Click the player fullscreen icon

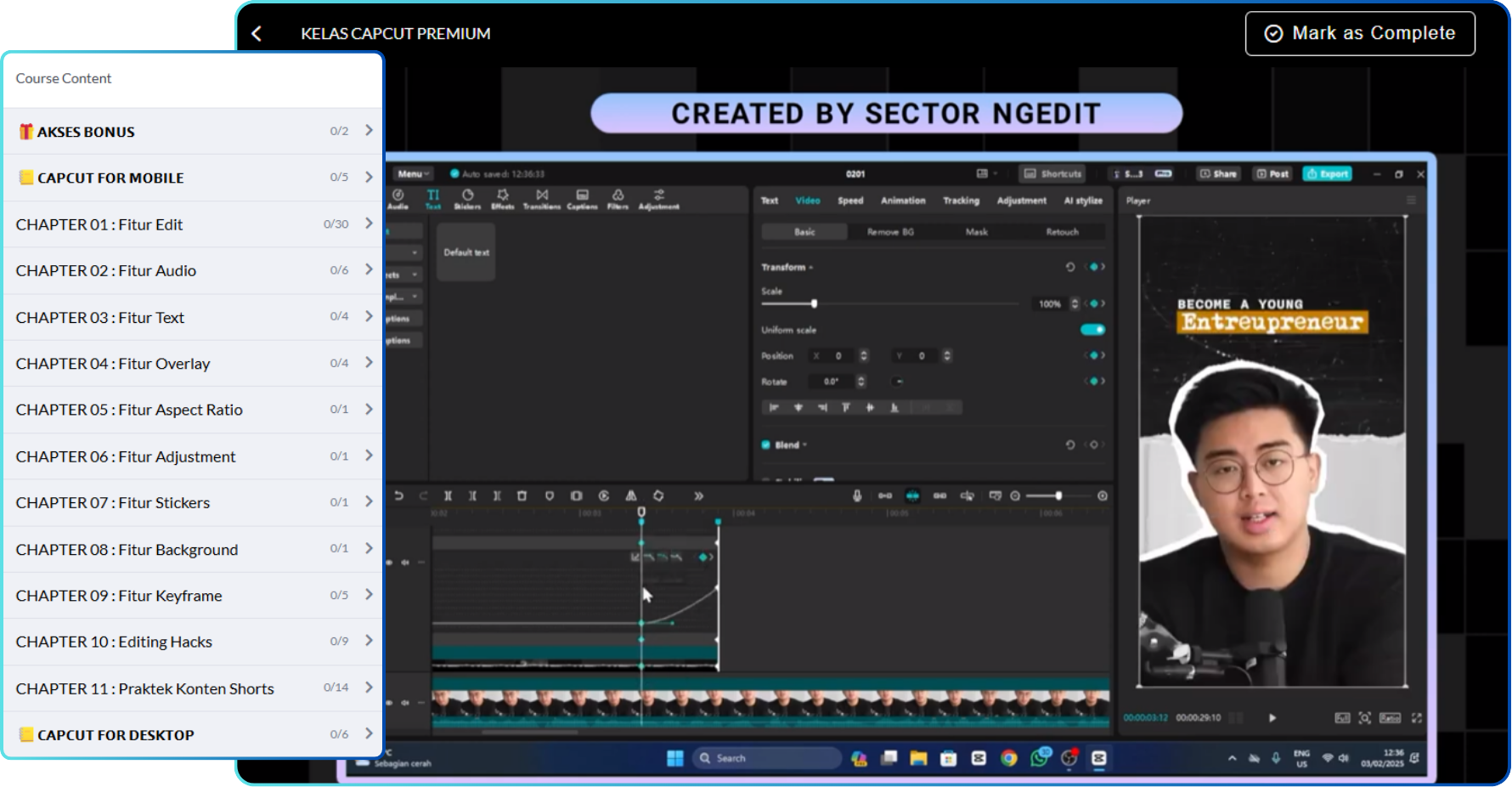(1417, 718)
